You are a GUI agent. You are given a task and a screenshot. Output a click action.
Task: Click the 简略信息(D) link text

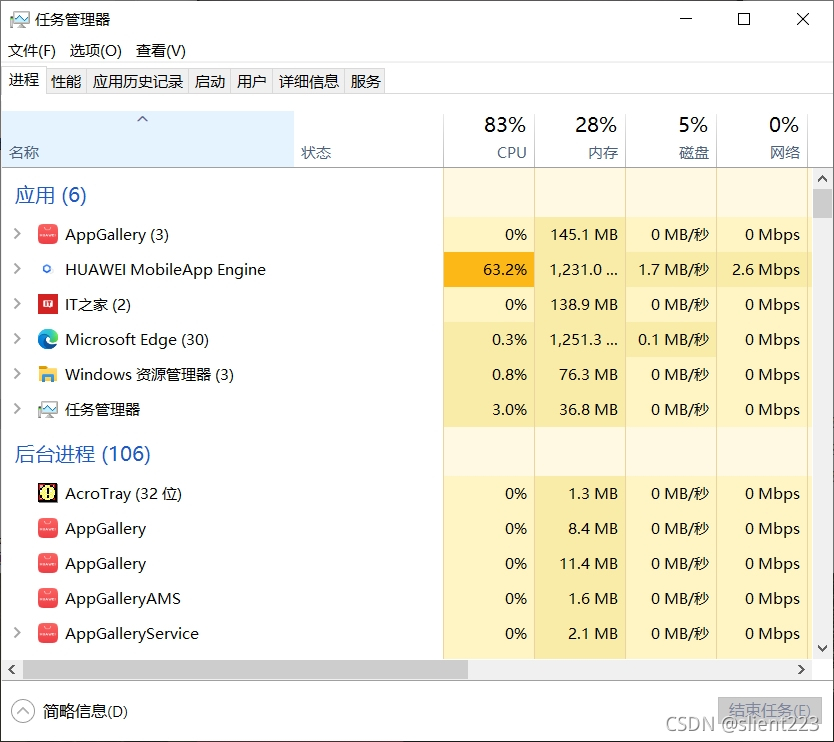[x=85, y=711]
